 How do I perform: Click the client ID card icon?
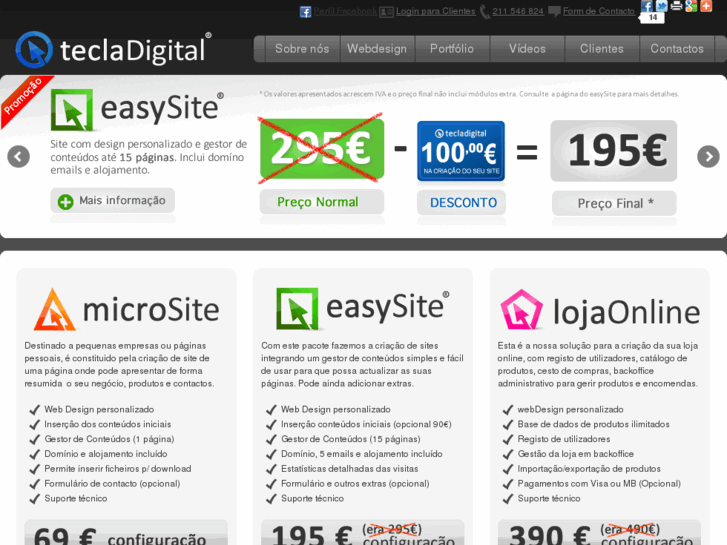point(386,12)
